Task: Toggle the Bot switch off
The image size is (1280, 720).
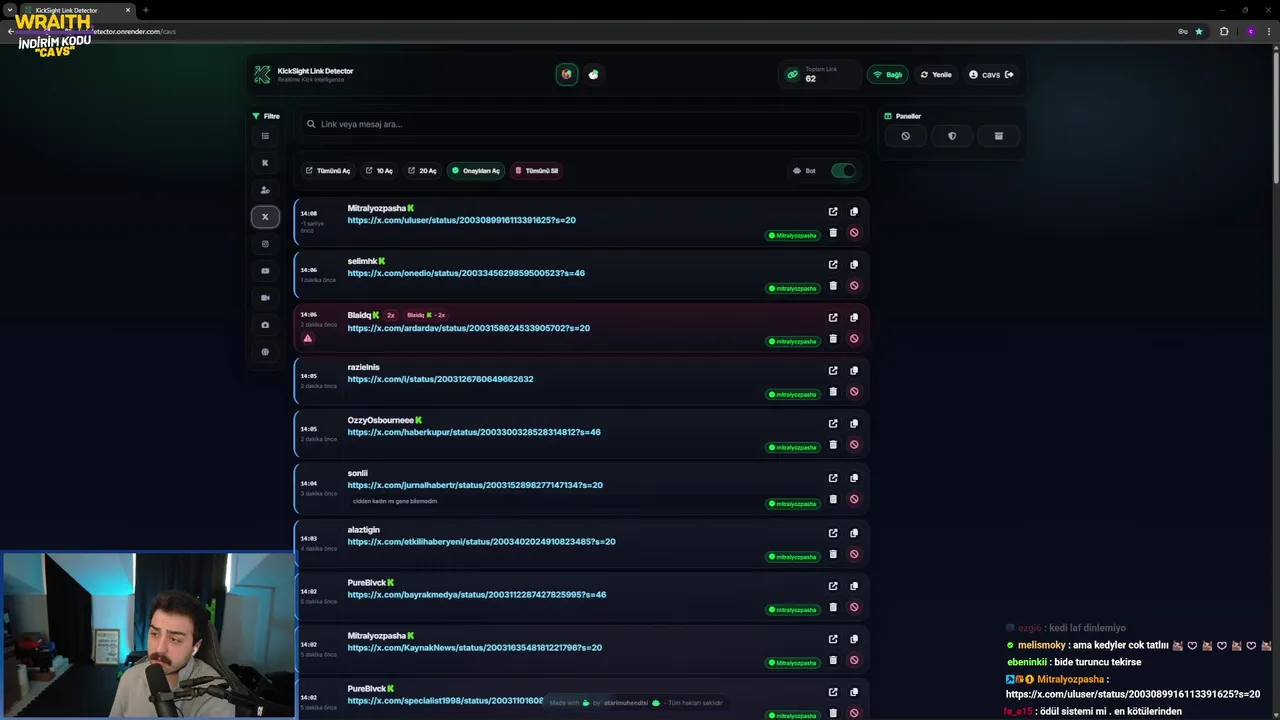Action: (x=843, y=171)
